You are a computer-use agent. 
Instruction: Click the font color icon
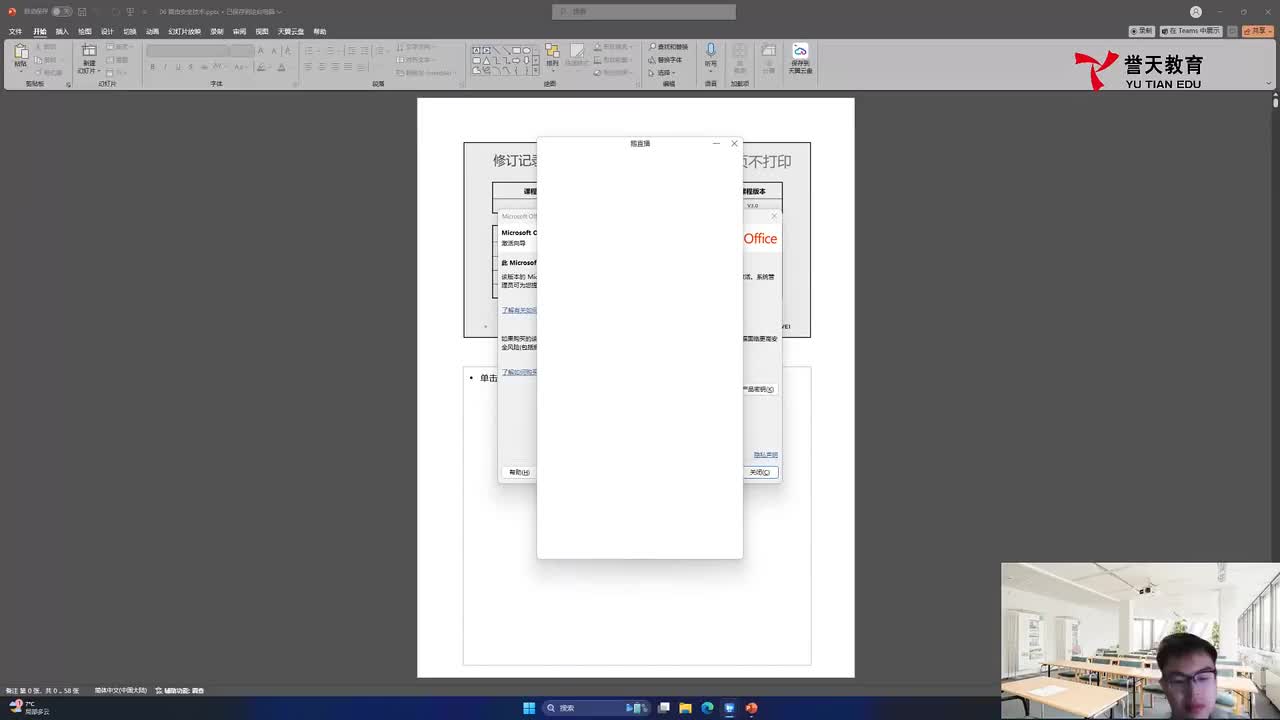pyautogui.click(x=281, y=67)
